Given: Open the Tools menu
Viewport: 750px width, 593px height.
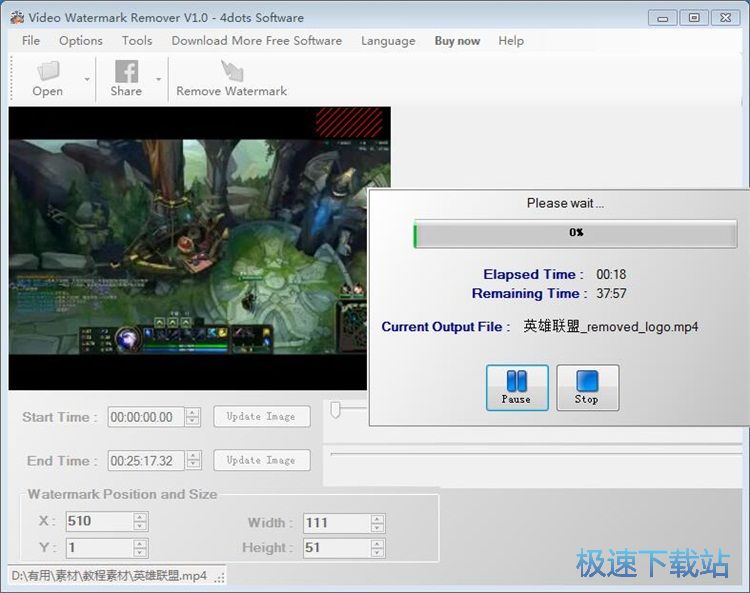Looking at the screenshot, I should point(137,41).
